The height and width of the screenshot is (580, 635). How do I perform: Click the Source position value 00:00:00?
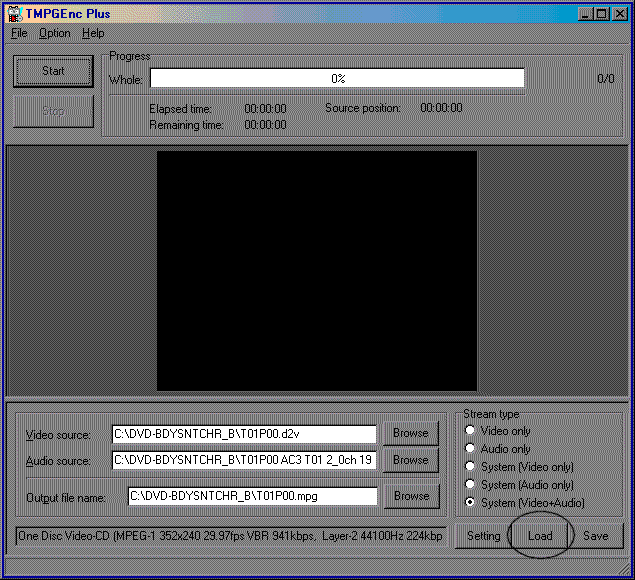pos(441,108)
